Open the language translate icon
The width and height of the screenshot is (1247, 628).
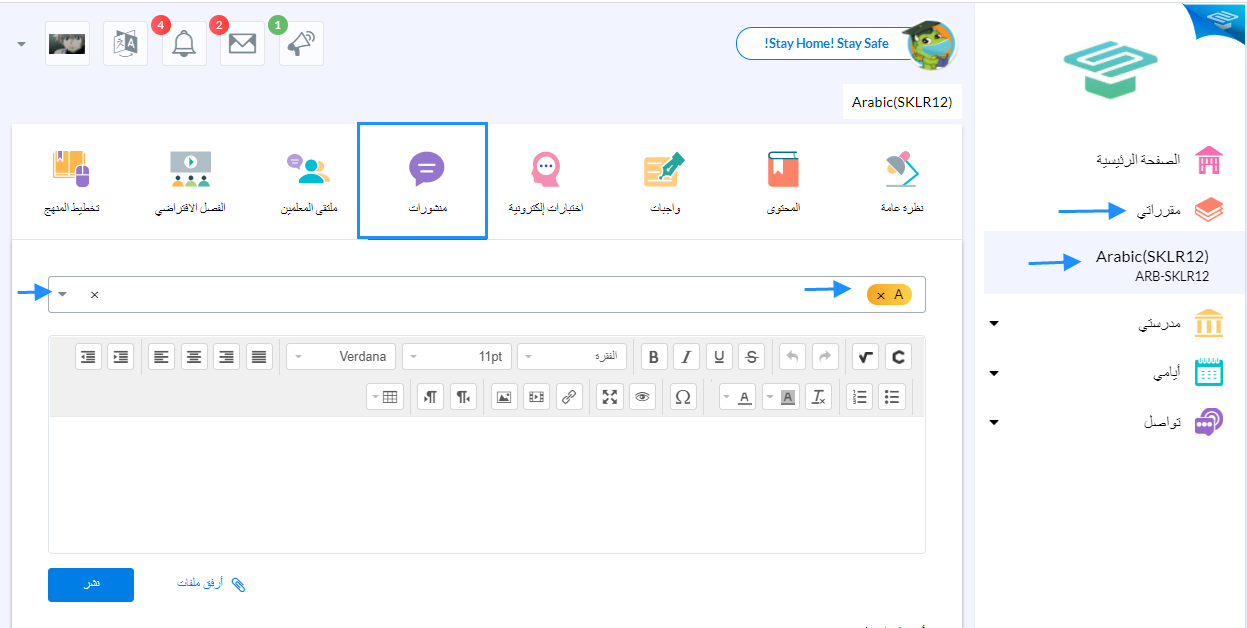tap(125, 44)
